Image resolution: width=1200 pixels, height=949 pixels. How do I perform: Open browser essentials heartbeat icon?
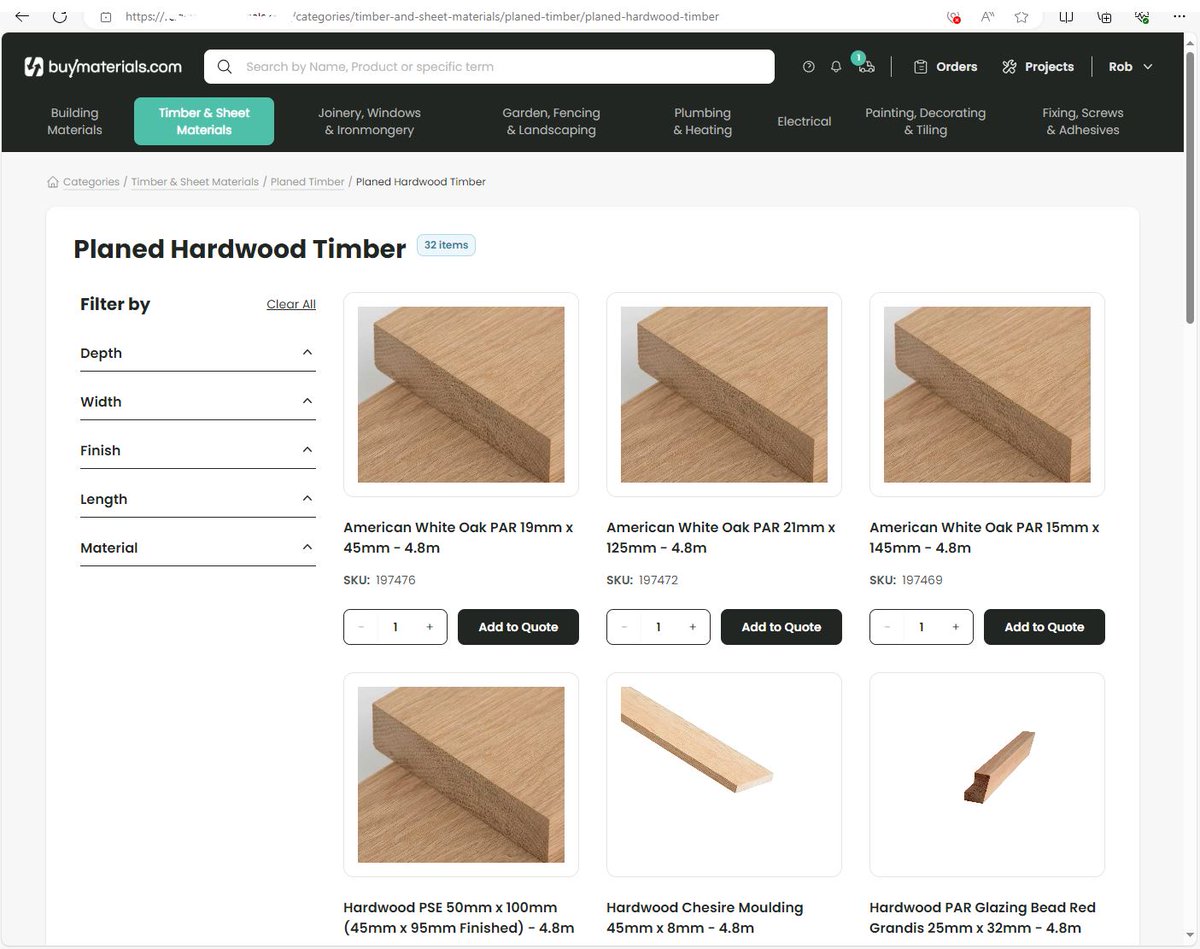point(1141,16)
